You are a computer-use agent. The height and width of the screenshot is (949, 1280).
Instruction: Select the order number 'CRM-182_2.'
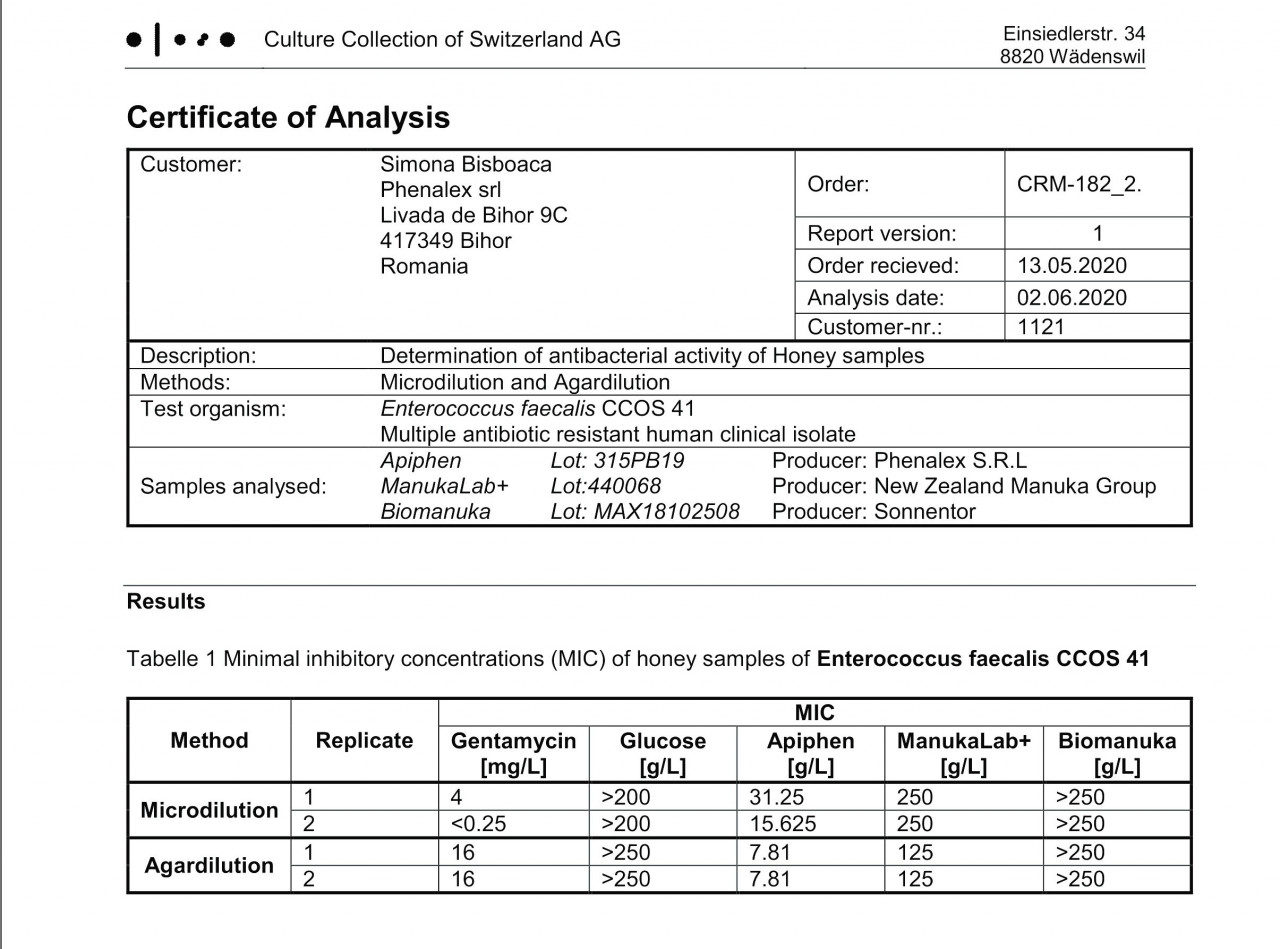(1079, 184)
